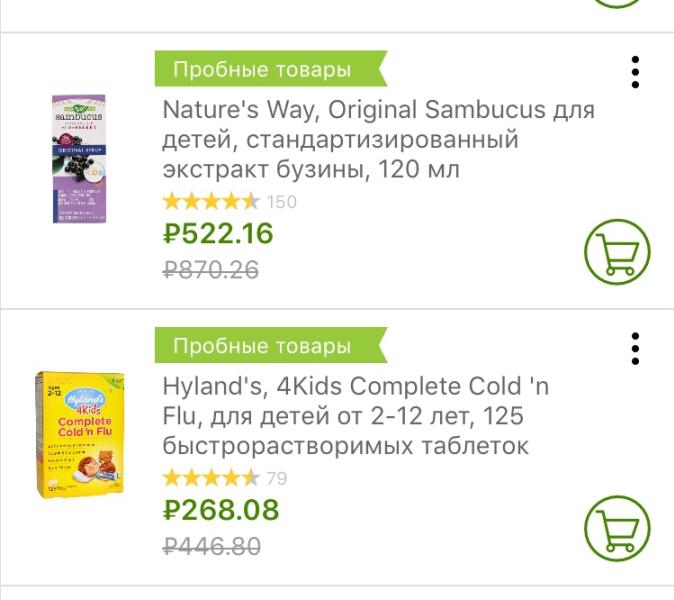
Task: Click the crossed-out ₽870.26 original price
Action: (x=211, y=269)
